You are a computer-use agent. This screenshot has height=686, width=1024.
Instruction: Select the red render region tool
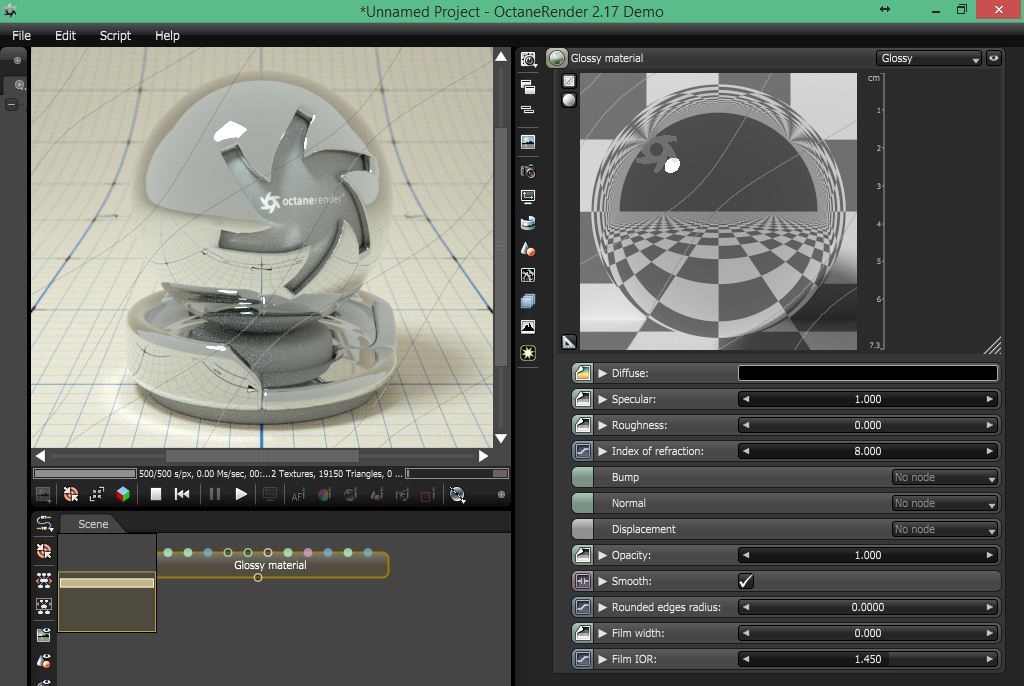(428, 495)
